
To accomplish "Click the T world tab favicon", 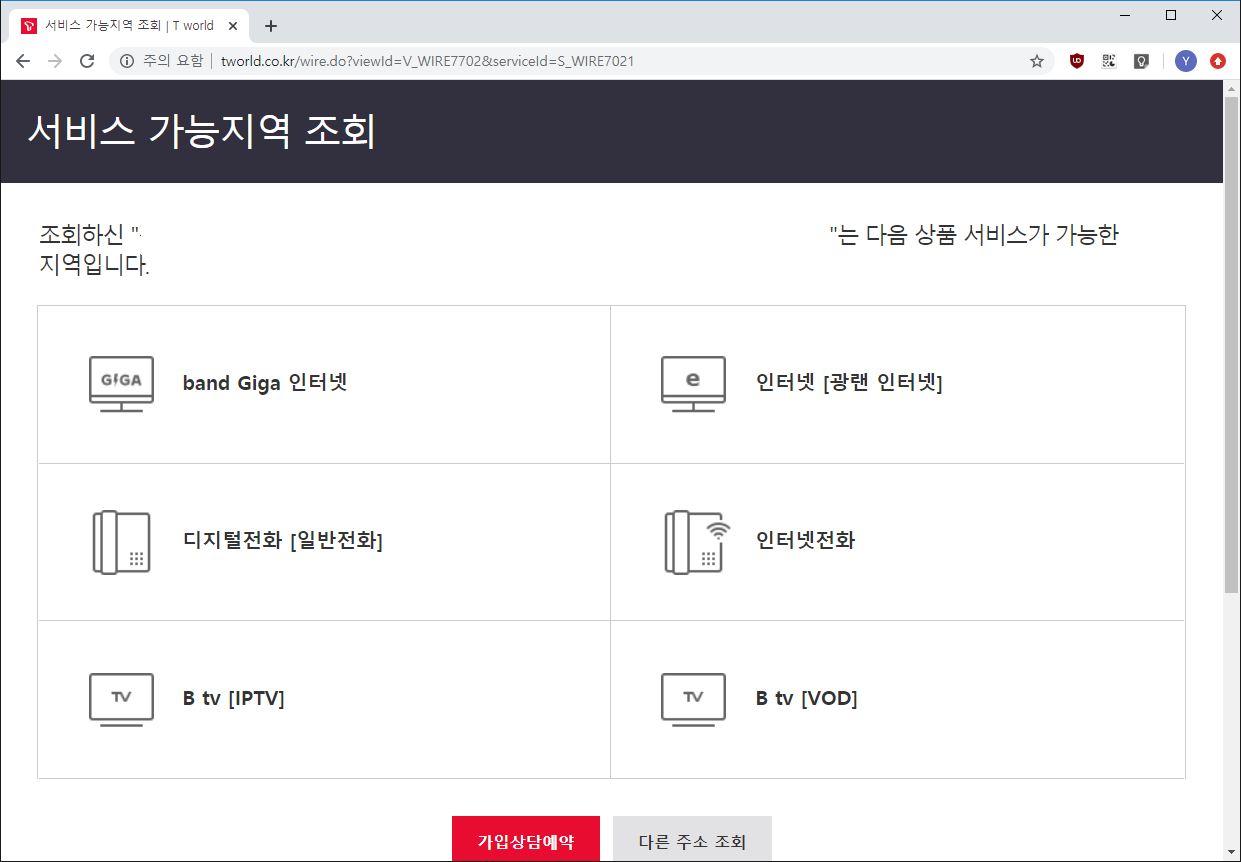I will click(x=29, y=26).
